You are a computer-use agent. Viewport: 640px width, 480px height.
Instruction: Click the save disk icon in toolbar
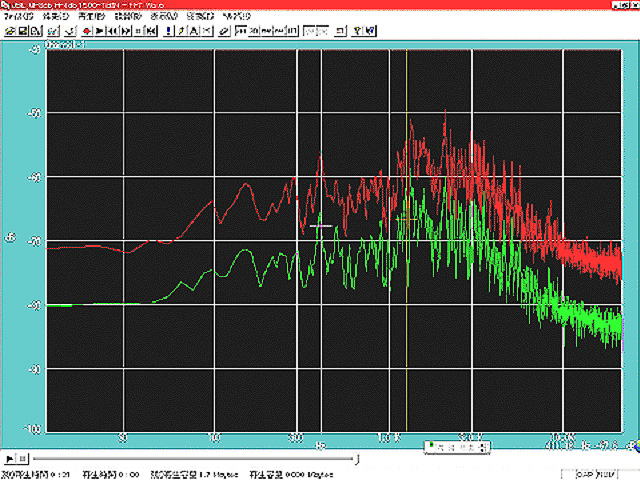coord(22,31)
